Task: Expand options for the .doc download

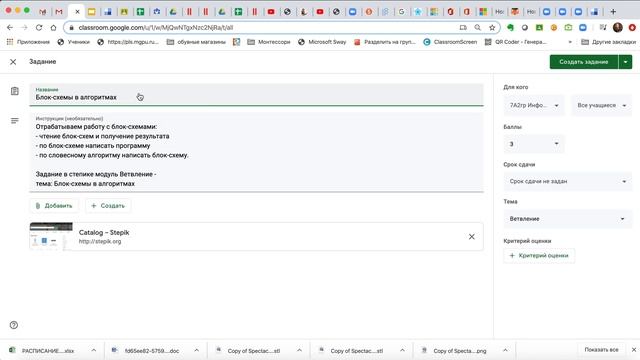Action: [x=196, y=350]
